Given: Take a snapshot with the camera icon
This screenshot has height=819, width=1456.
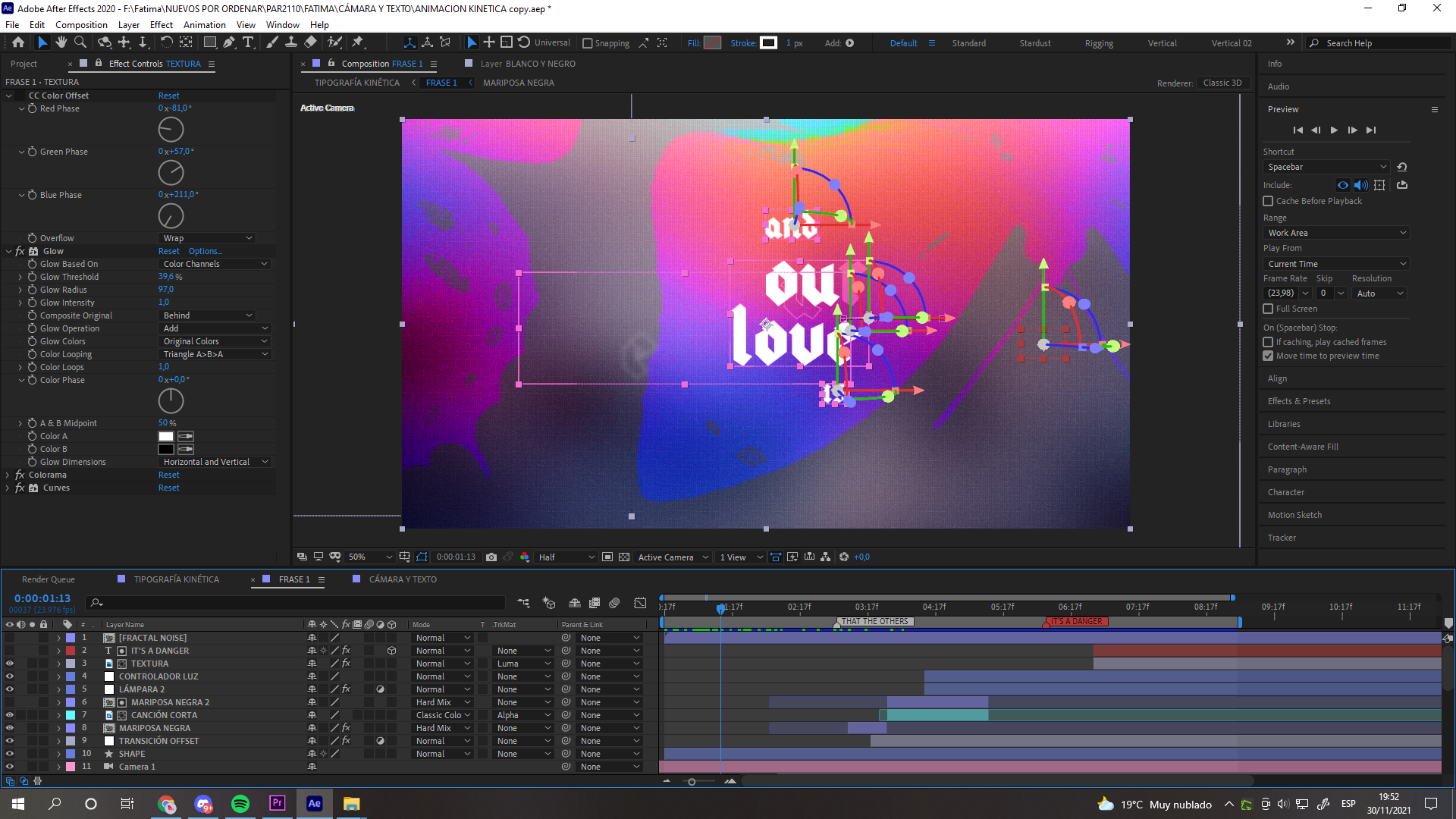Looking at the screenshot, I should 491,557.
